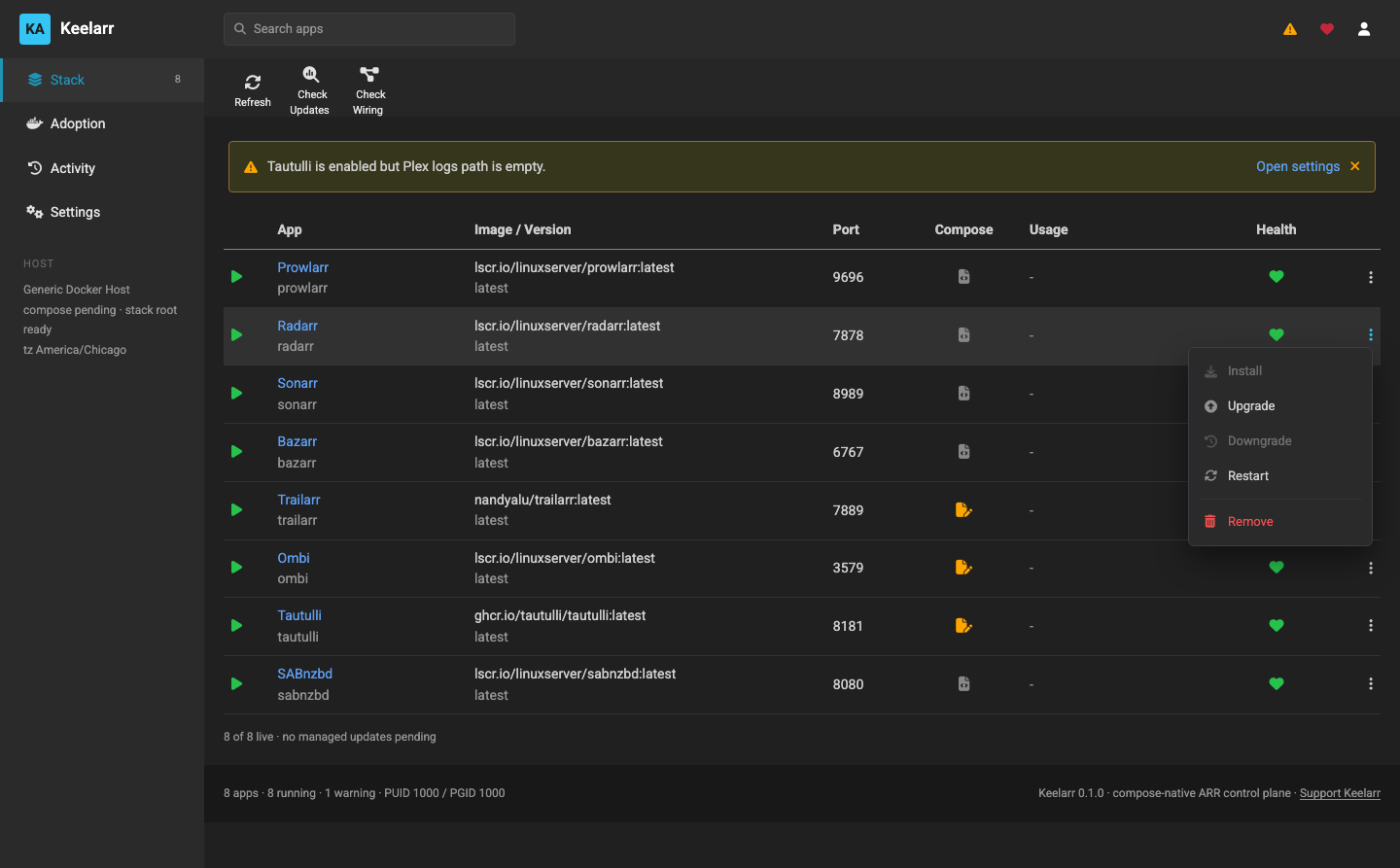1400x868 pixels.
Task: Choose Restart in context menu
Action: [1280, 476]
